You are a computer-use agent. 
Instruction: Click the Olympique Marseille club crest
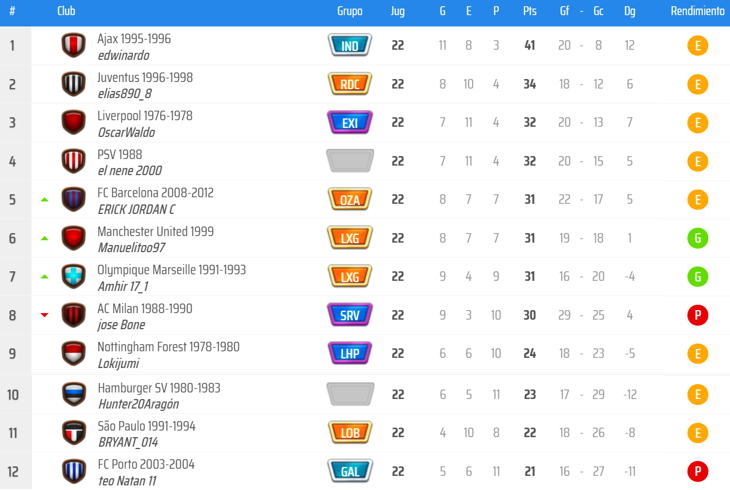pyautogui.click(x=73, y=277)
